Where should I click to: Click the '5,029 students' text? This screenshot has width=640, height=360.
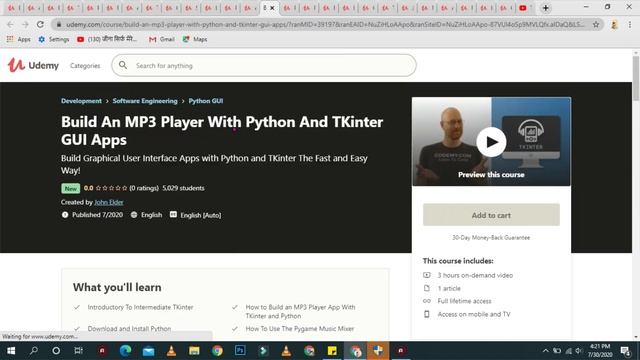pyautogui.click(x=183, y=188)
